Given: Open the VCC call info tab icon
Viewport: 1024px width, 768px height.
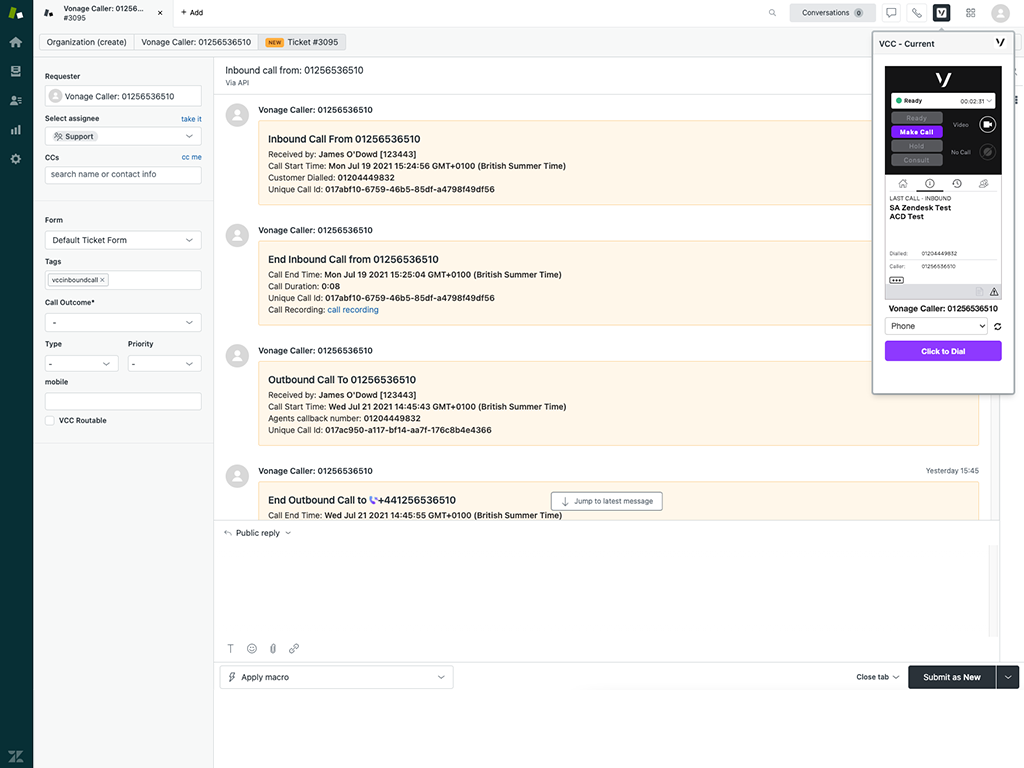Looking at the screenshot, I should 929,184.
